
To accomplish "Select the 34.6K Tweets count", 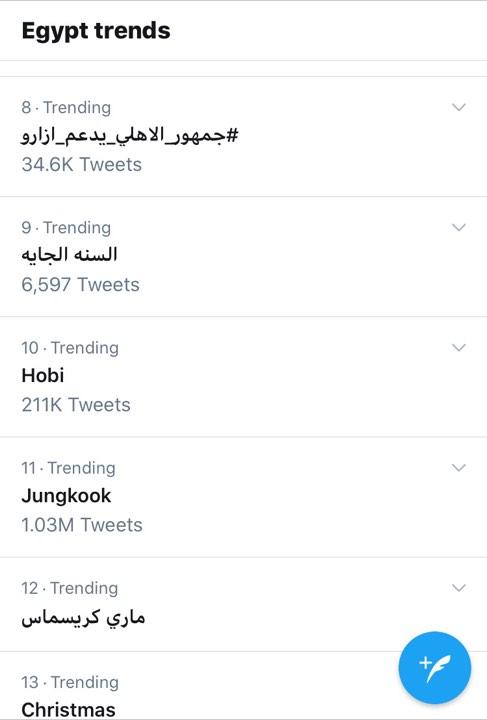I will (82, 164).
